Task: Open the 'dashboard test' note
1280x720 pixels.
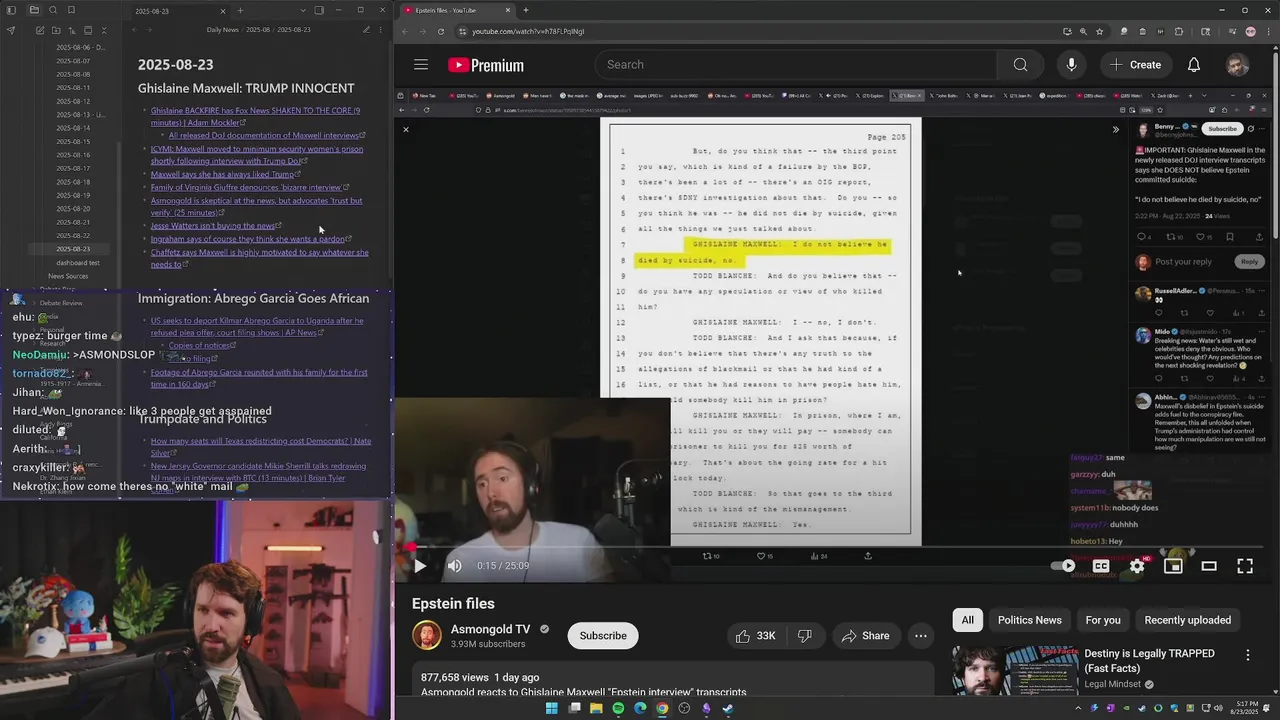Action: point(78,262)
